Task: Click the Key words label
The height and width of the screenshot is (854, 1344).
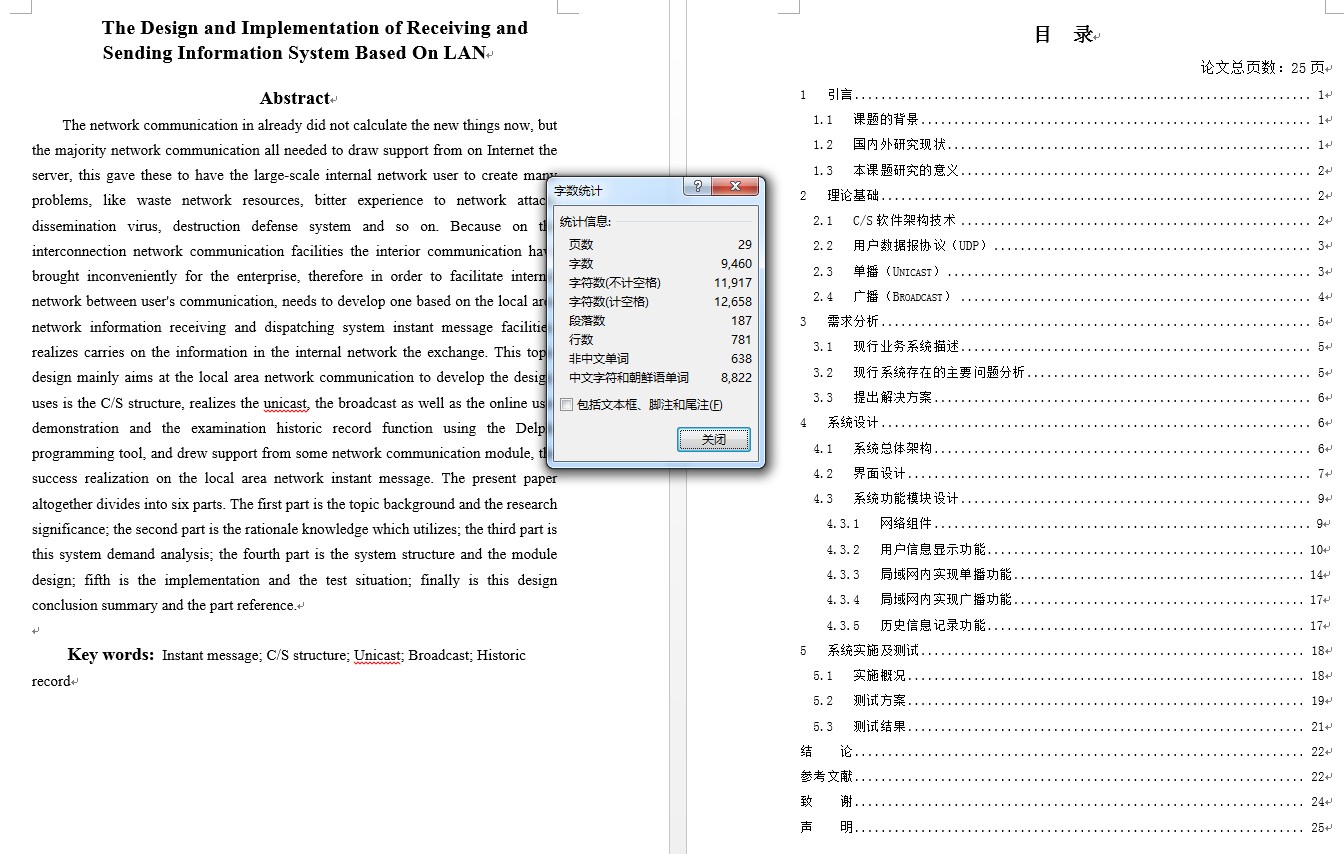Action: point(111,655)
